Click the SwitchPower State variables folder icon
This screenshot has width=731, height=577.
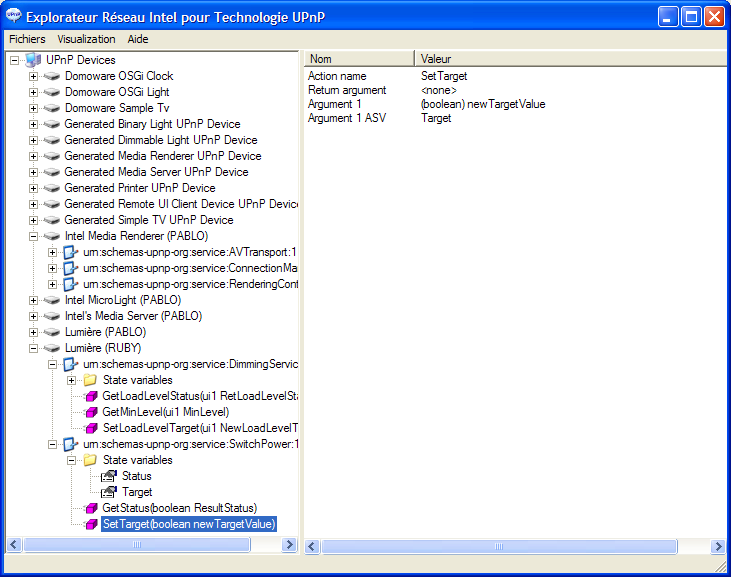90,460
